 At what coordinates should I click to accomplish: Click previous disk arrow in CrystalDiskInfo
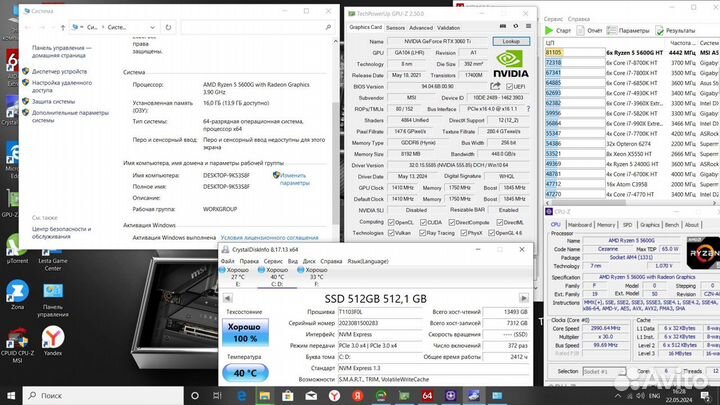click(x=227, y=298)
